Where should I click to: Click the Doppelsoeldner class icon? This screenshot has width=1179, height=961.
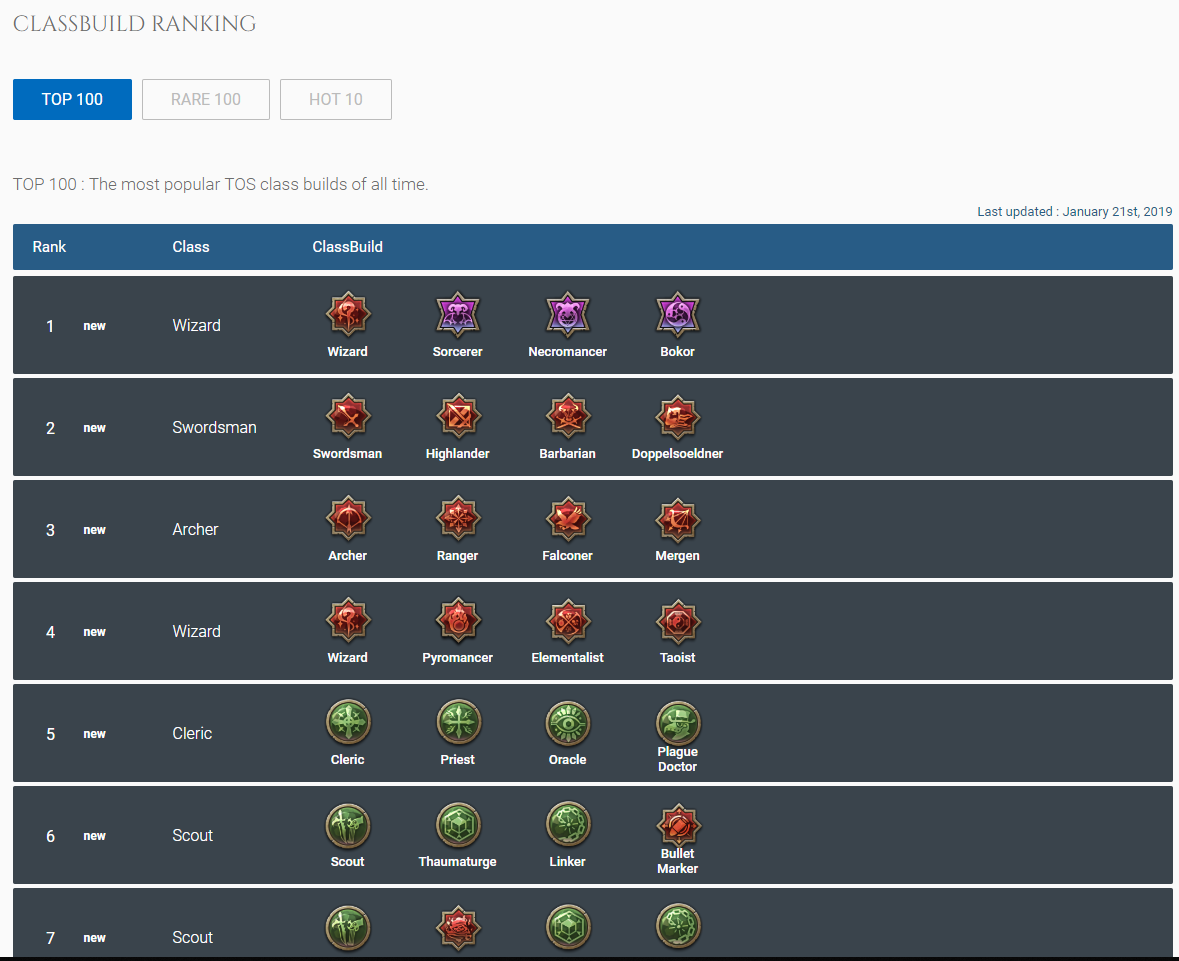[678, 418]
